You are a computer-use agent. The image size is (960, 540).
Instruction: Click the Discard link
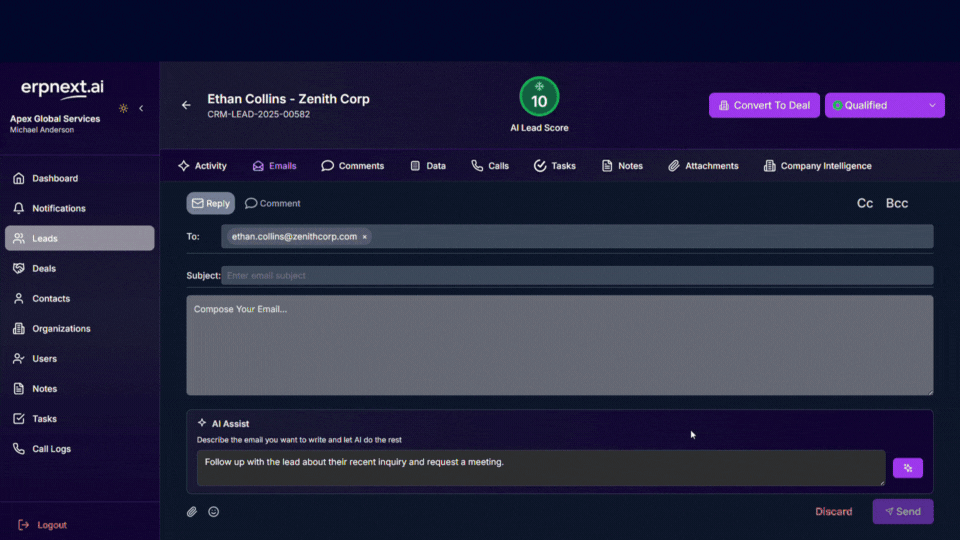(833, 512)
